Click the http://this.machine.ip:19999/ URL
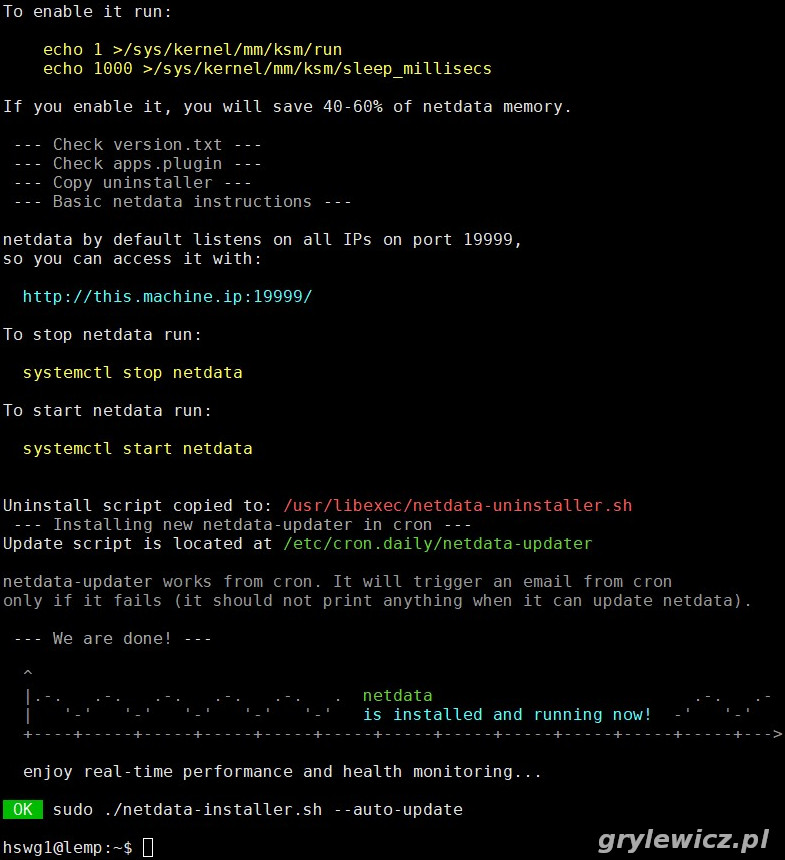Screen dimensions: 785x860 (167, 297)
